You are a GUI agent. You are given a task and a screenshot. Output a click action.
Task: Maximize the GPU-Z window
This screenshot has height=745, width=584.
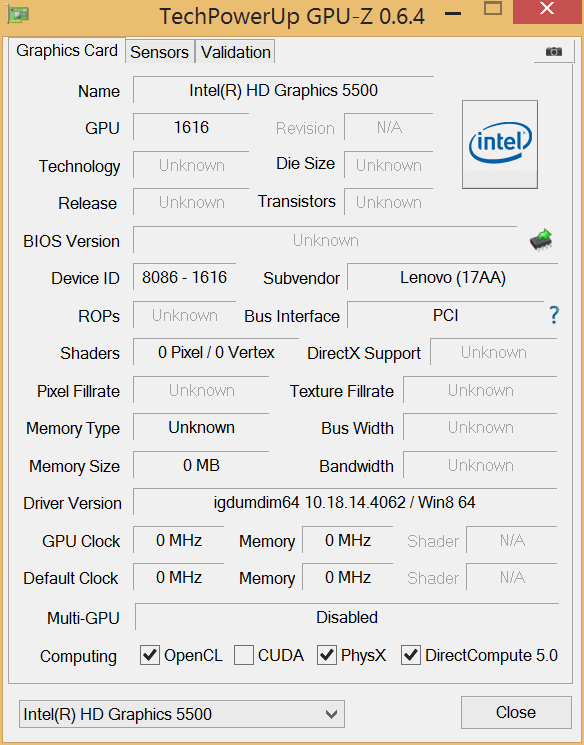click(493, 9)
